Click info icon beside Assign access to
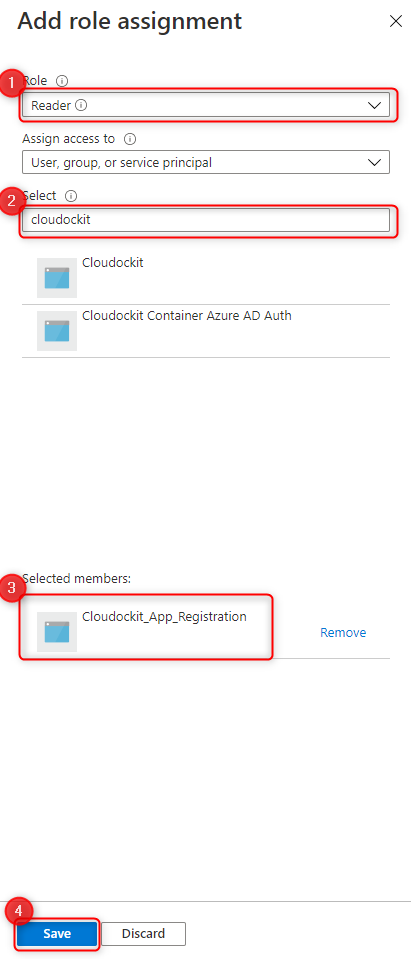 130,139
